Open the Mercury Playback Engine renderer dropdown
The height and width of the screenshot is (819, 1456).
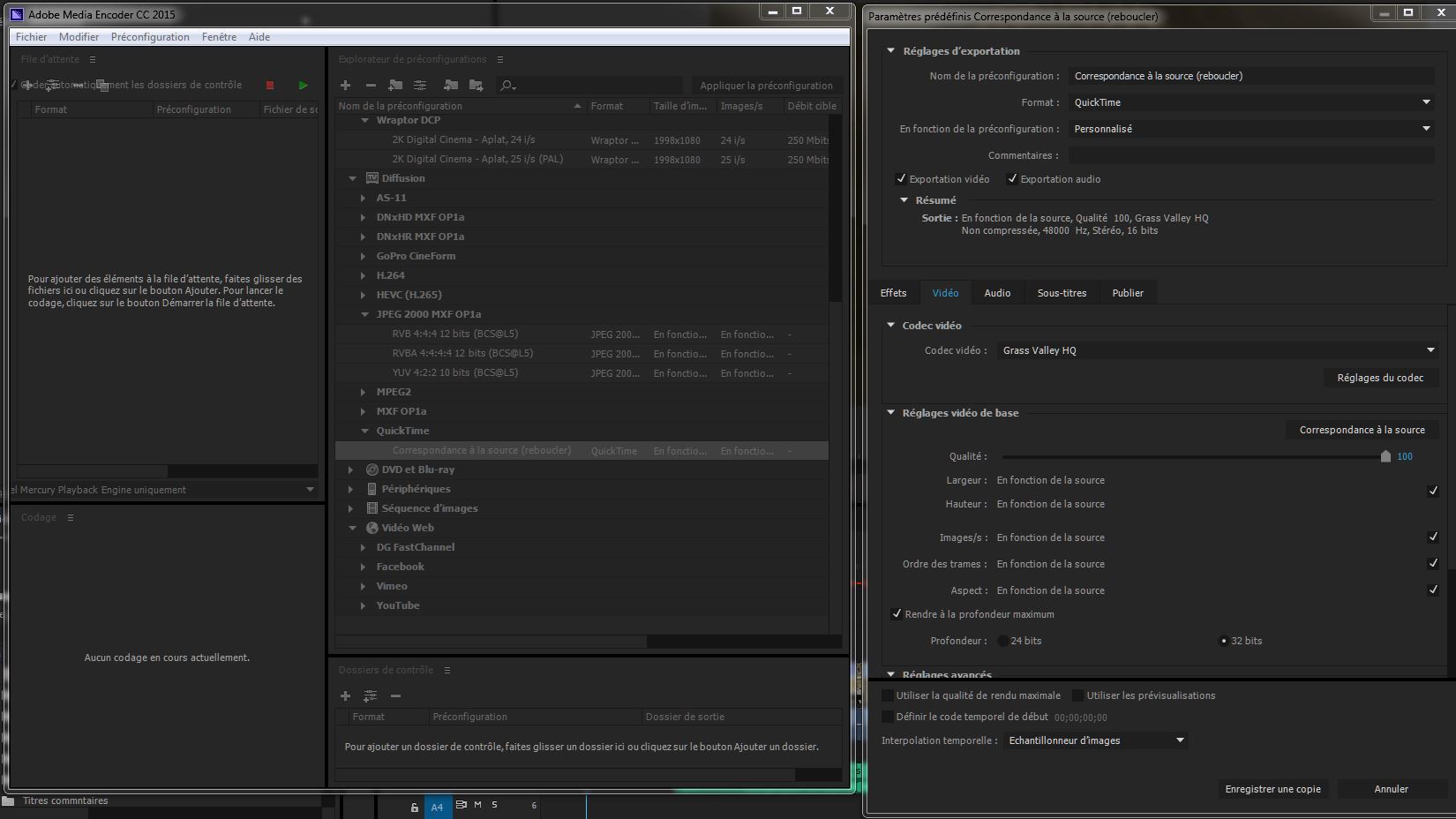pyautogui.click(x=162, y=490)
